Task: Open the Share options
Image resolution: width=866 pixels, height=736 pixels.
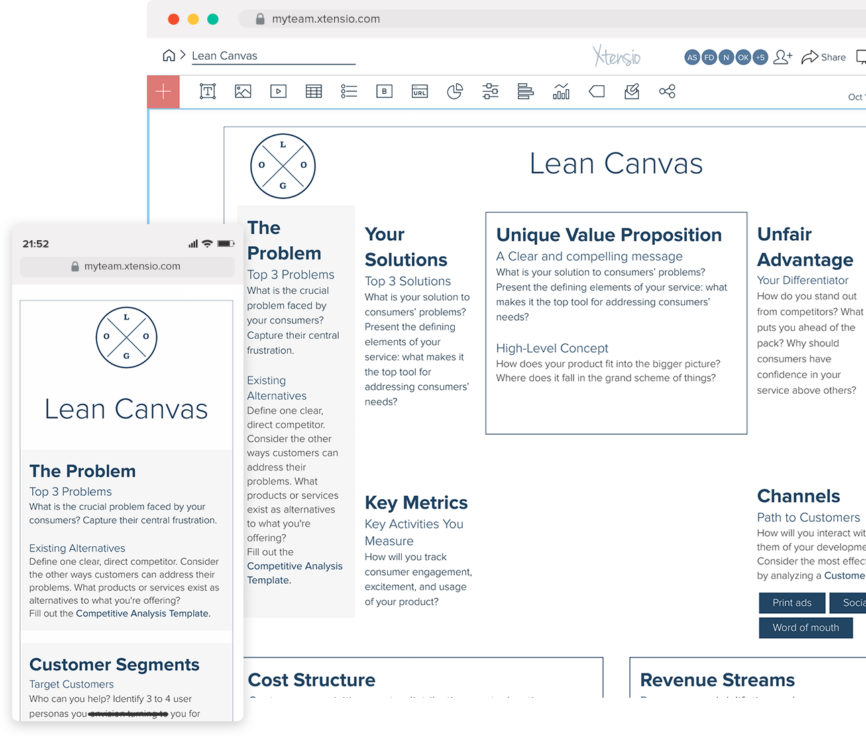Action: 824,57
